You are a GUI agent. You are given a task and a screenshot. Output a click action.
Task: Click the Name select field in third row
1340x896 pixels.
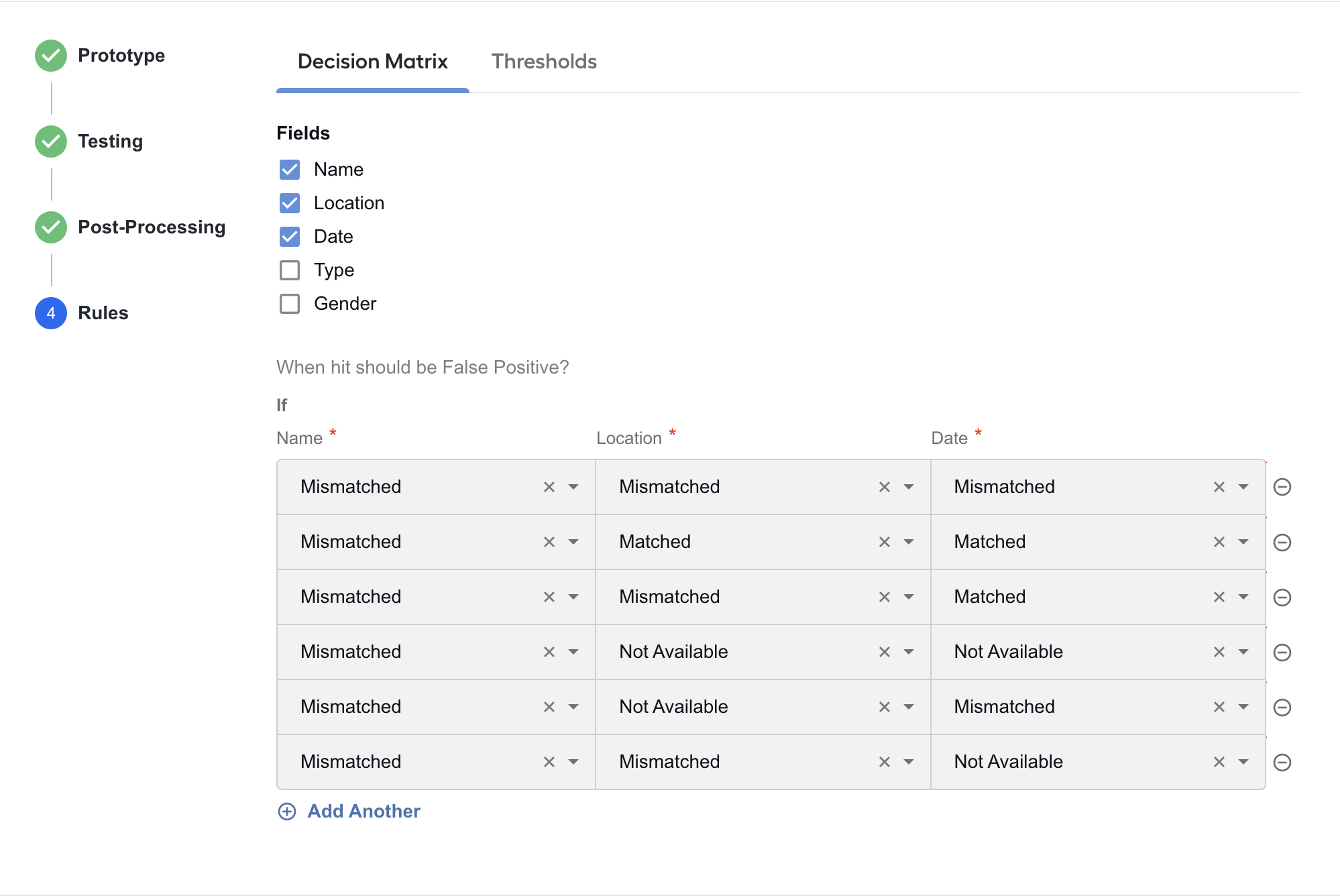436,597
